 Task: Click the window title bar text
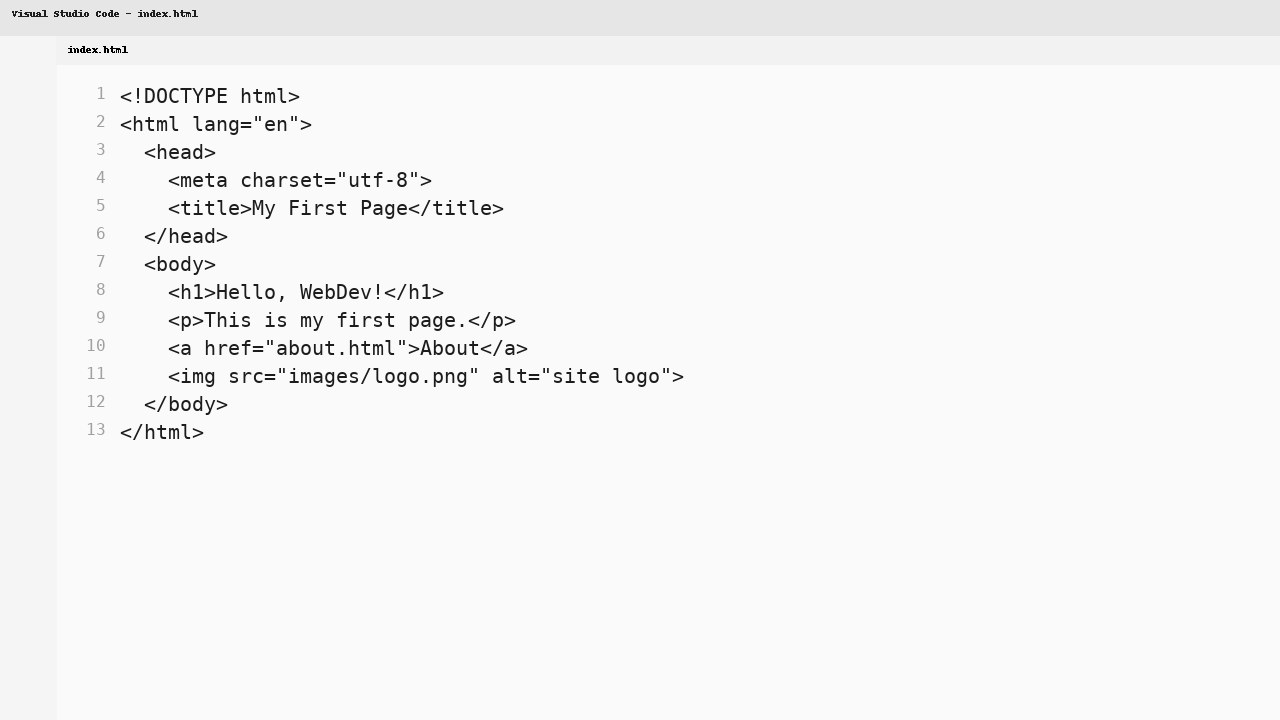106,14
